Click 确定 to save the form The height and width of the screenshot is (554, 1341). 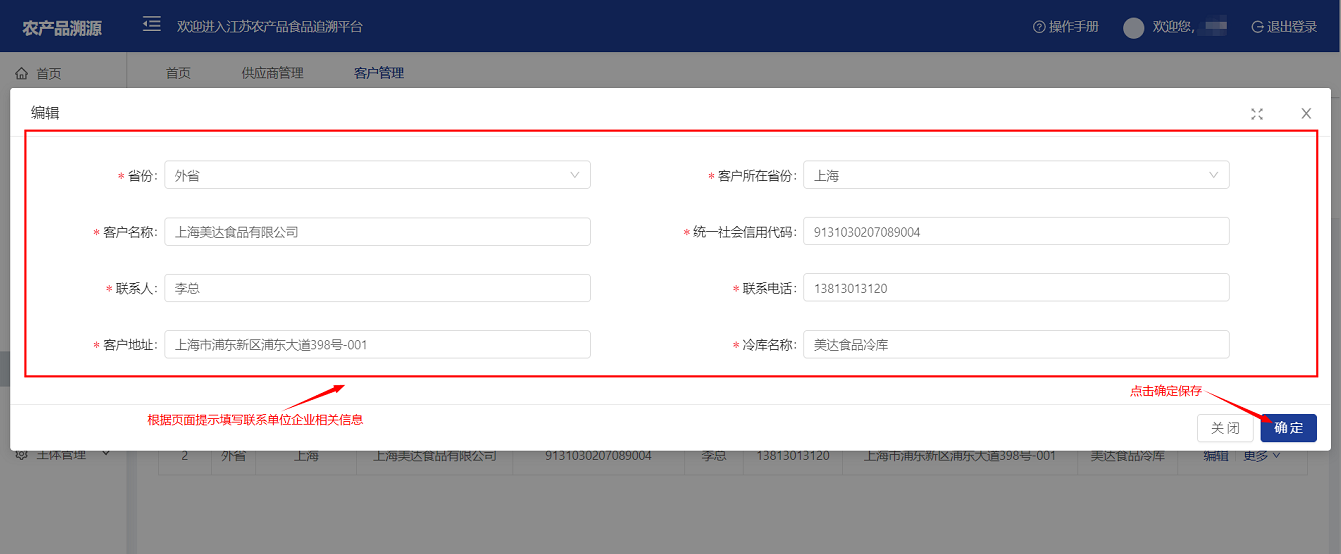[1288, 428]
